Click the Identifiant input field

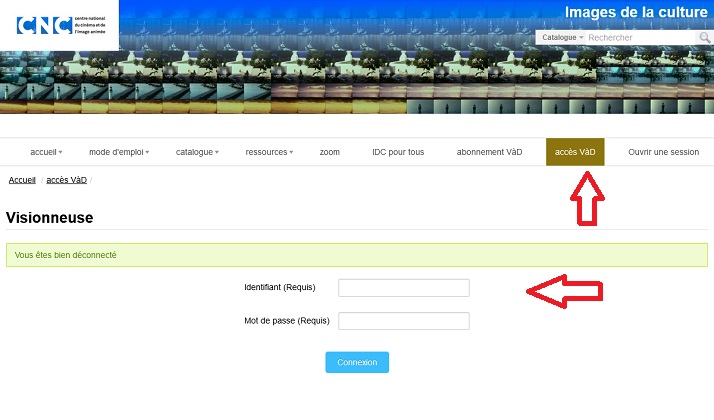point(403,288)
